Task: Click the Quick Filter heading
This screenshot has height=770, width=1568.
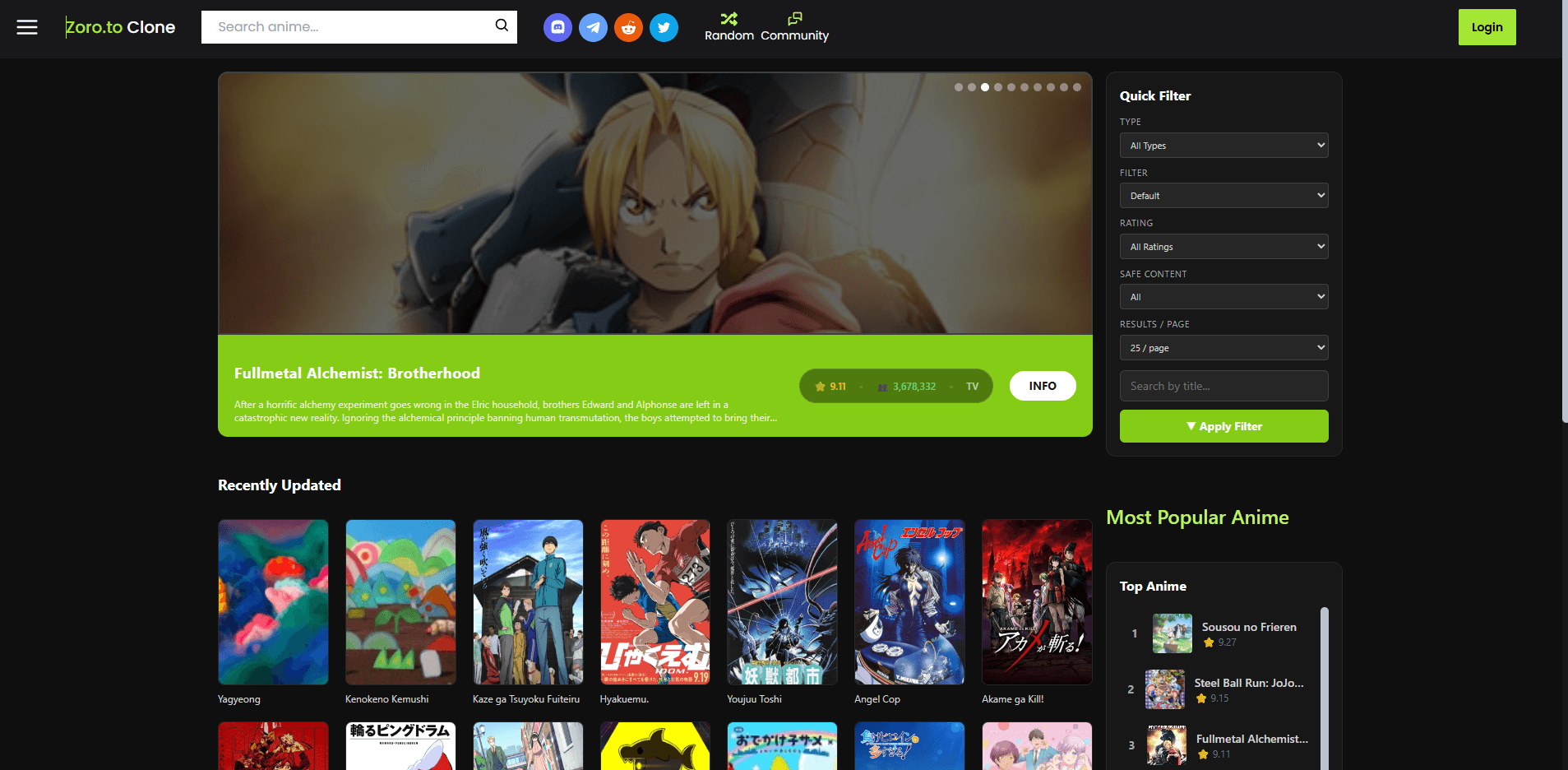Action: click(1155, 96)
